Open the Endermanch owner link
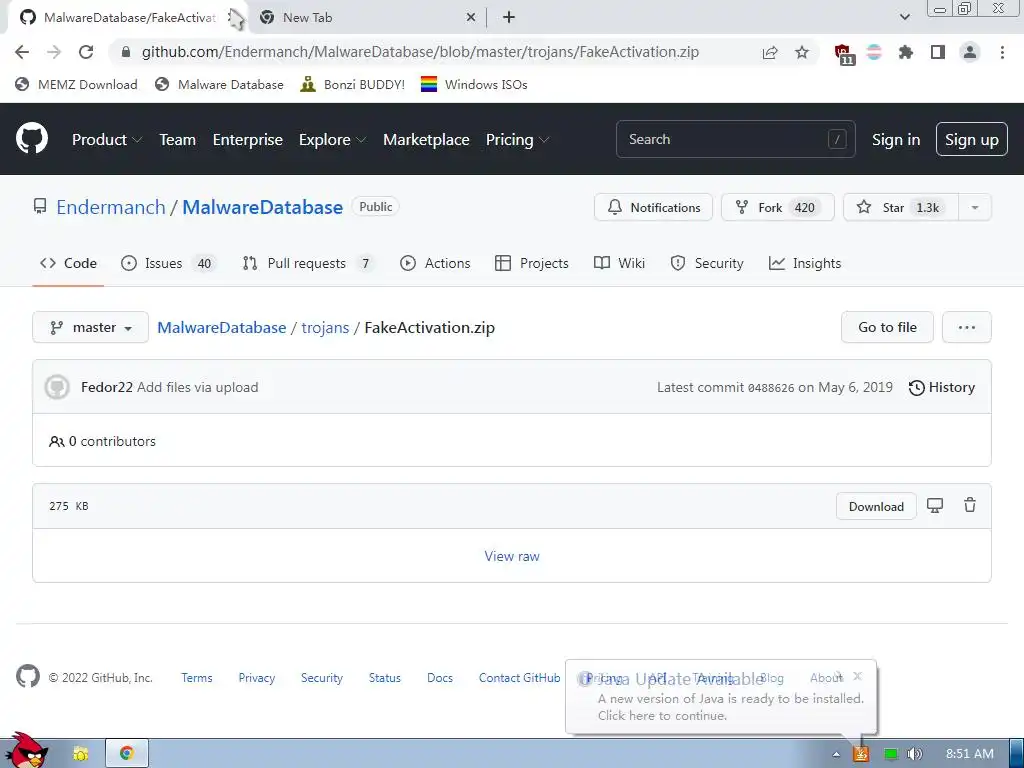1024x768 pixels. click(110, 207)
